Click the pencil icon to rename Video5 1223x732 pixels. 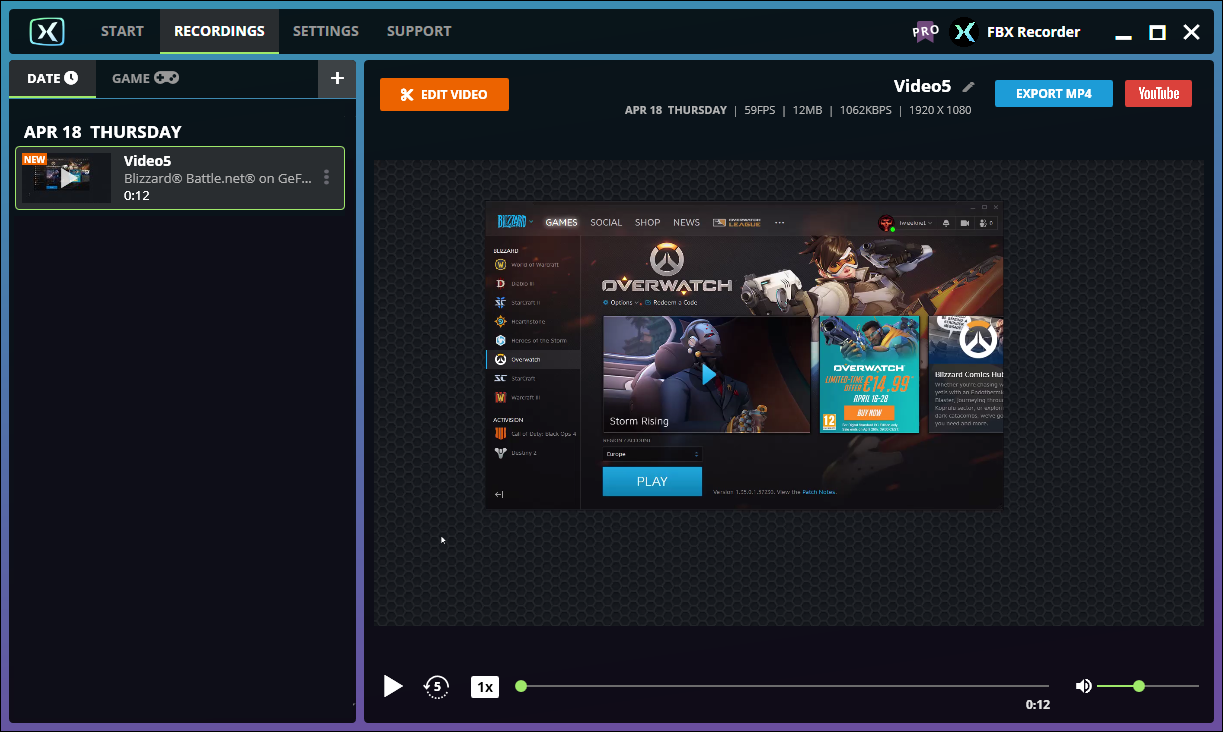click(x=967, y=86)
